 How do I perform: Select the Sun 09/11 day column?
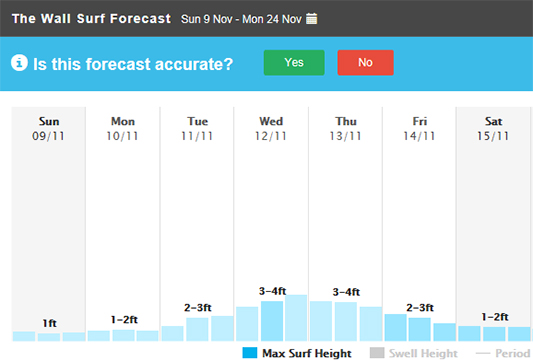[x=49, y=224]
